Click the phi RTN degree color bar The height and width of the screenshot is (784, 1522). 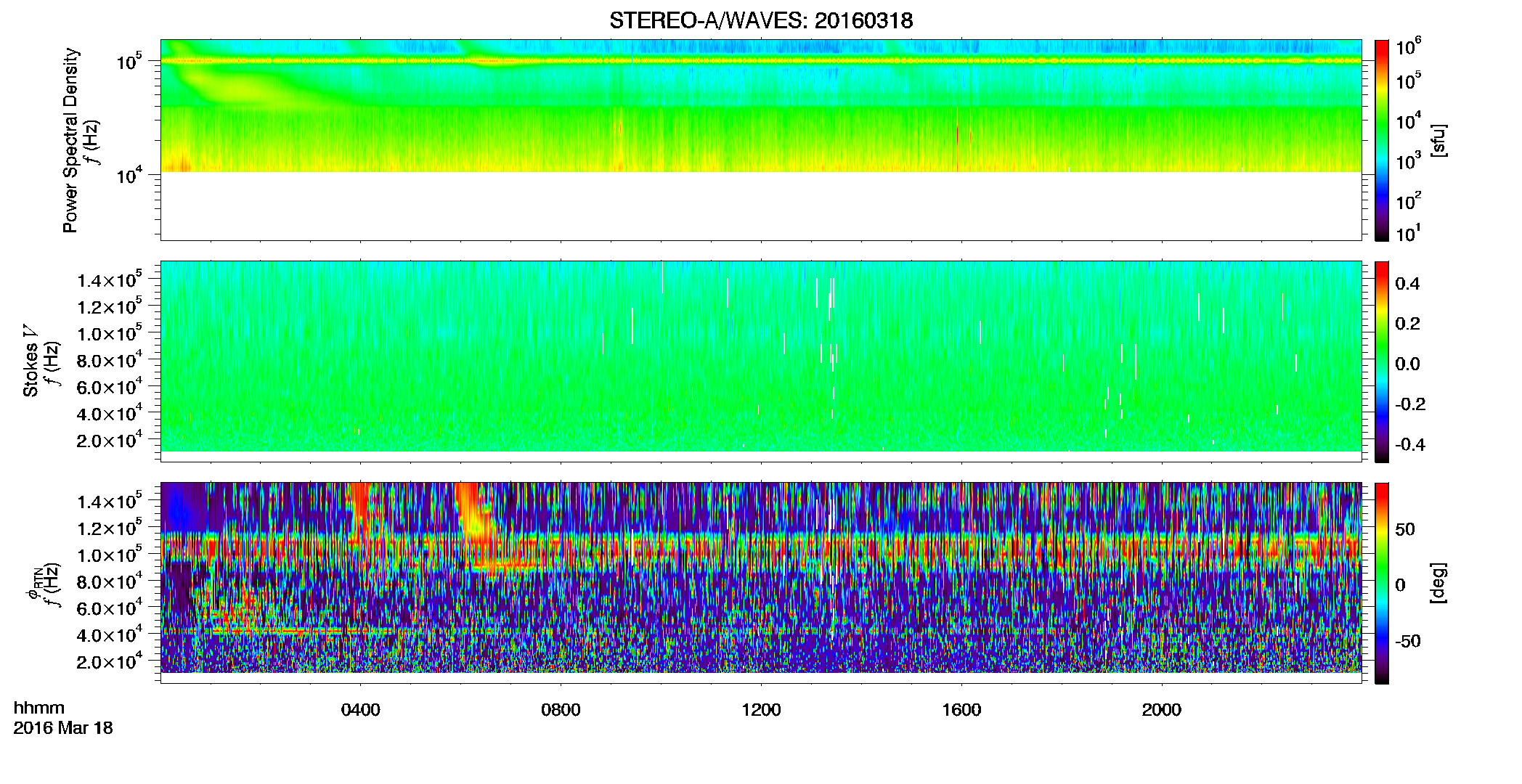[x=1382, y=583]
